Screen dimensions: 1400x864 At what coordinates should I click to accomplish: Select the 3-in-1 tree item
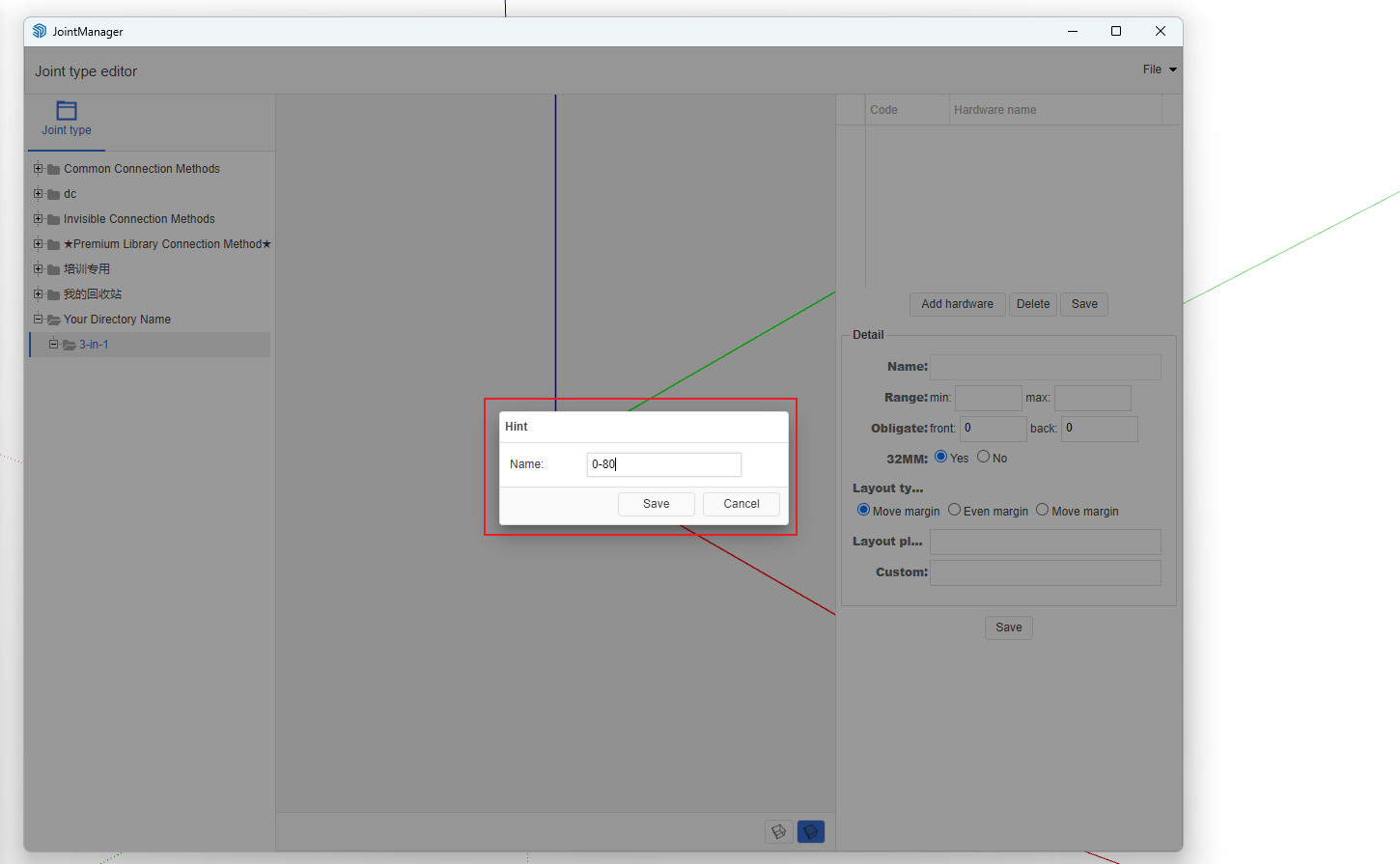pyautogui.click(x=94, y=345)
